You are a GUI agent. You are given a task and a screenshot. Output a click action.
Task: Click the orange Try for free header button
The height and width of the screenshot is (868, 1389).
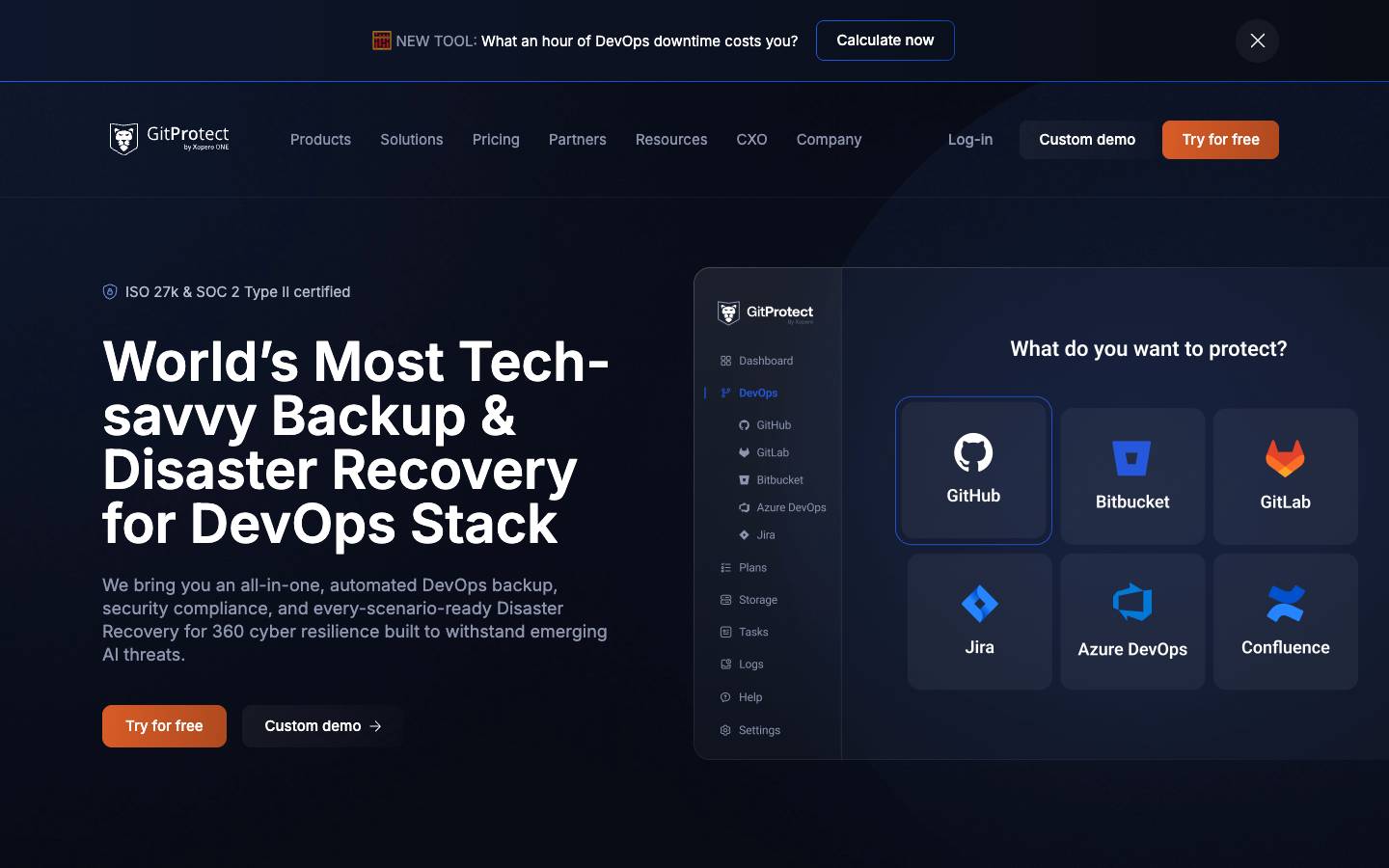(1220, 140)
